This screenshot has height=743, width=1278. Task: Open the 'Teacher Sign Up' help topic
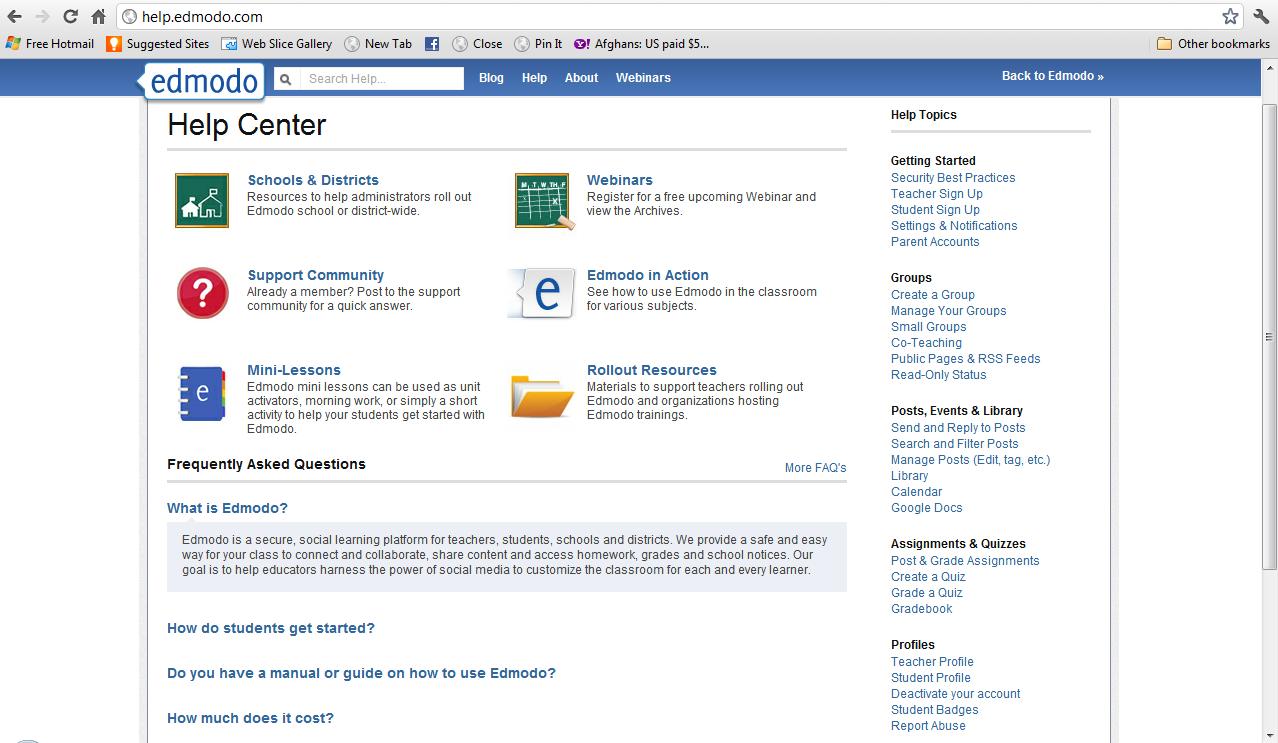coord(937,193)
